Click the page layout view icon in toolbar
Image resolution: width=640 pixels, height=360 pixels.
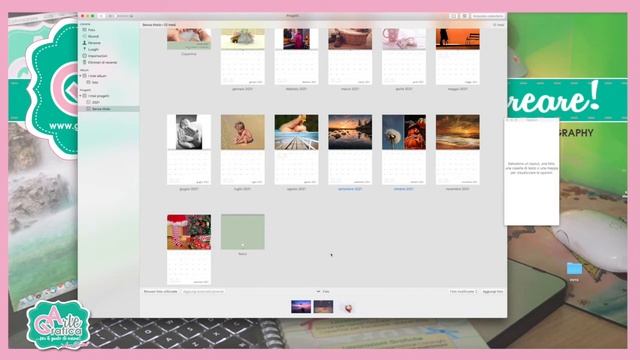[453, 16]
